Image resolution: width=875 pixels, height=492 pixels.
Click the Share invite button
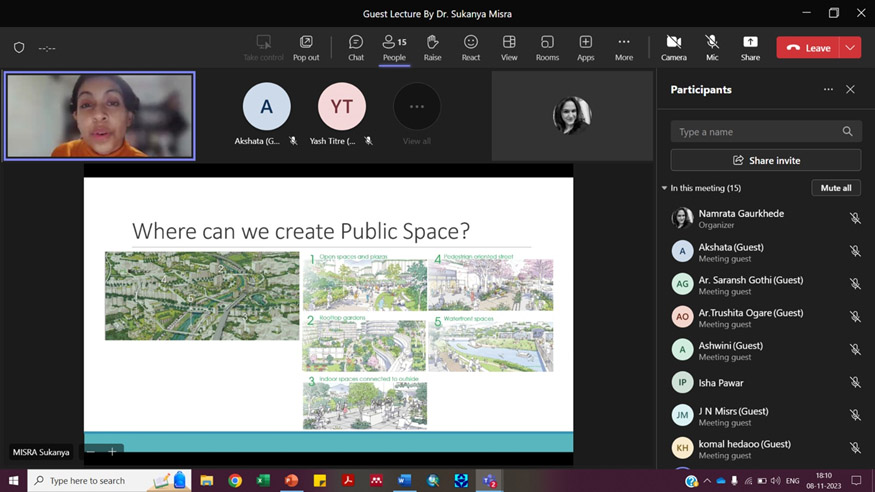click(x=765, y=160)
